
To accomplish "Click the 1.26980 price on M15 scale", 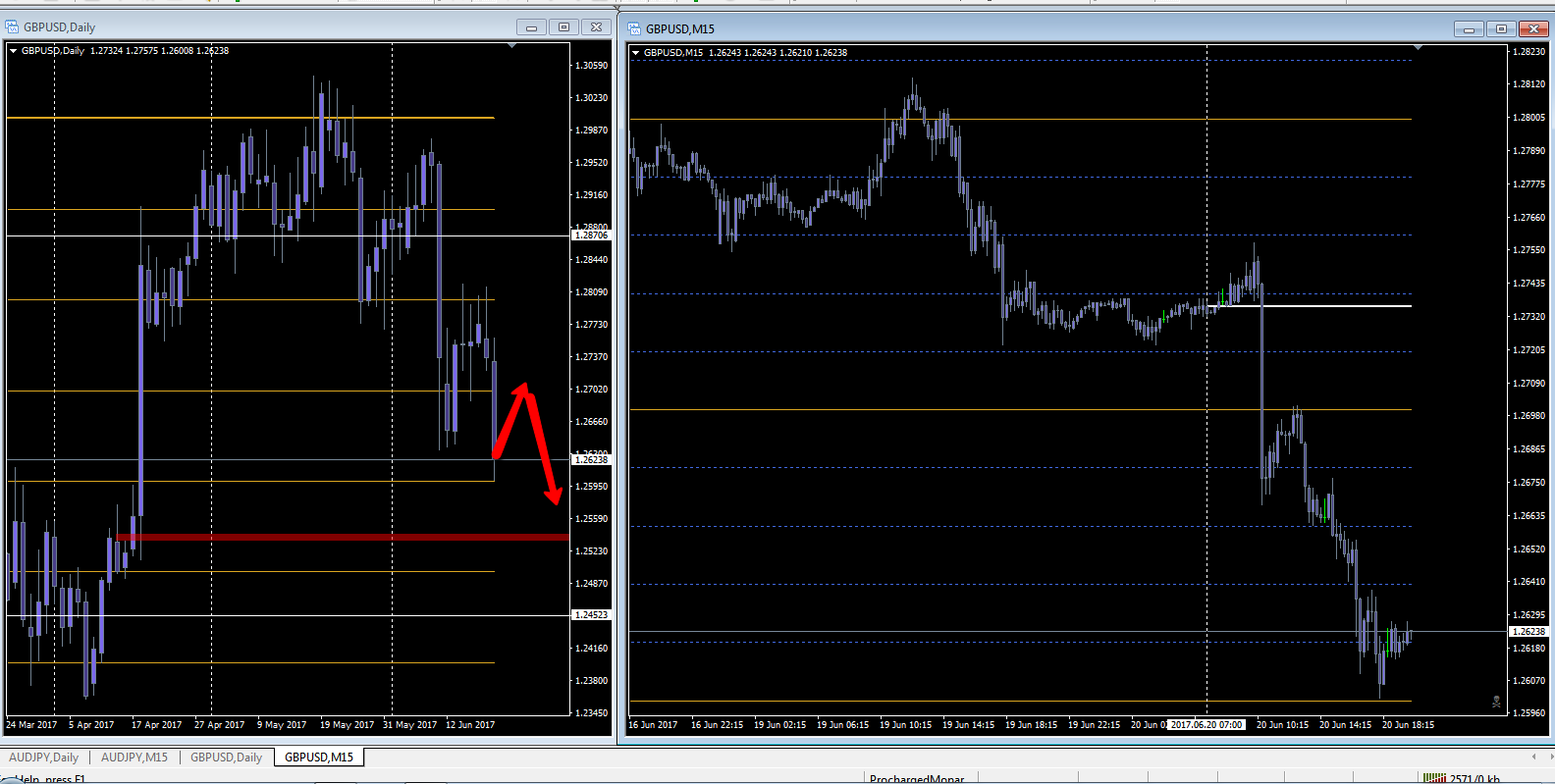I will pos(1529,416).
